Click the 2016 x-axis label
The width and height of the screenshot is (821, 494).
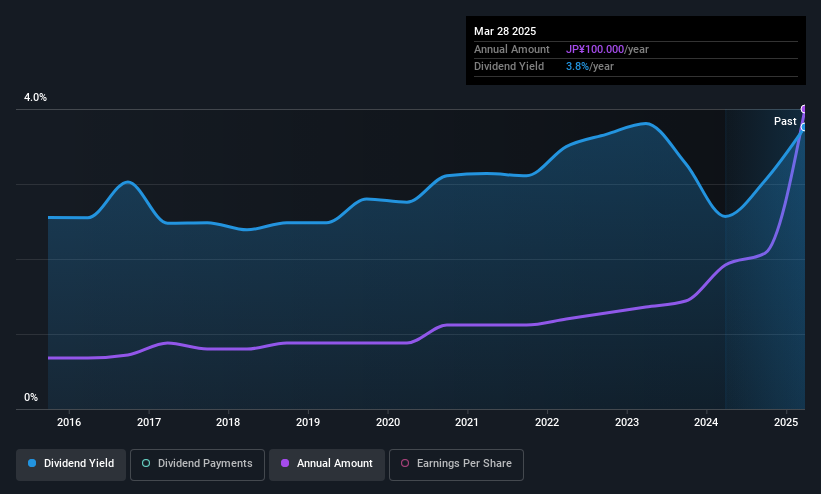point(69,422)
